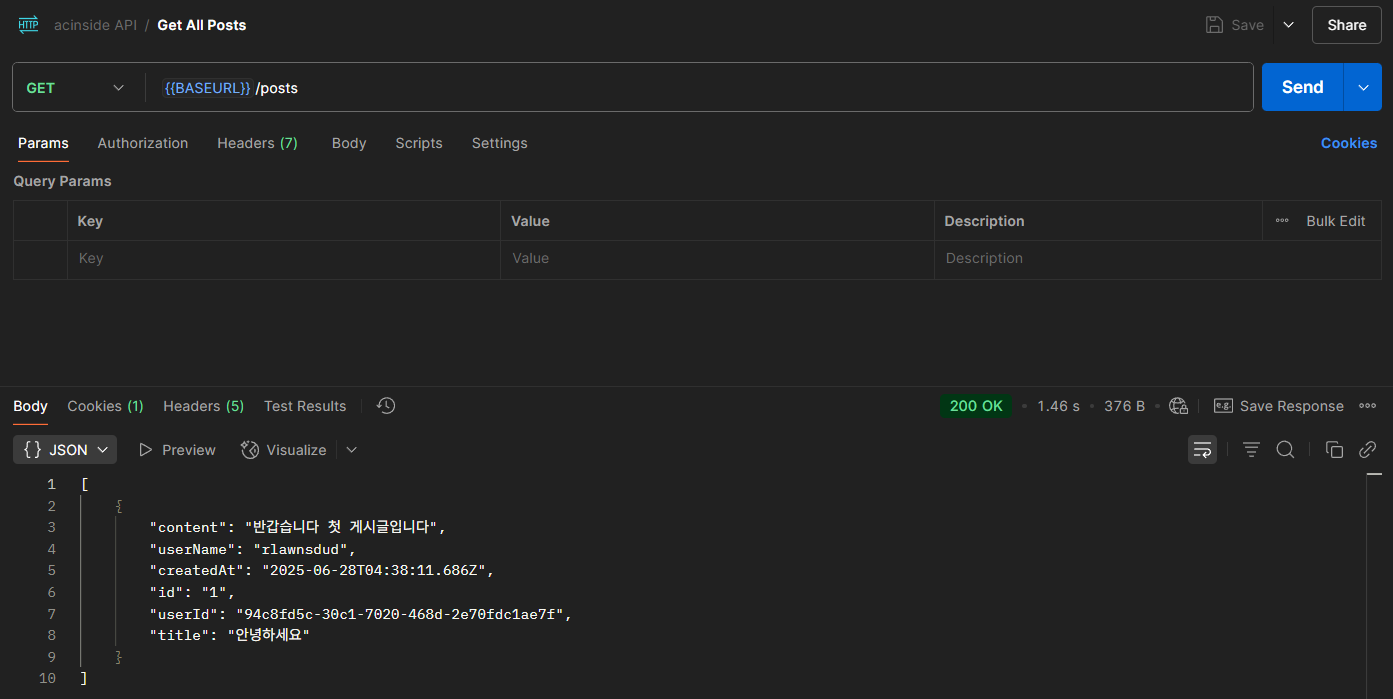The image size is (1393, 699).
Task: Click the Key column header
Action: [90, 221]
